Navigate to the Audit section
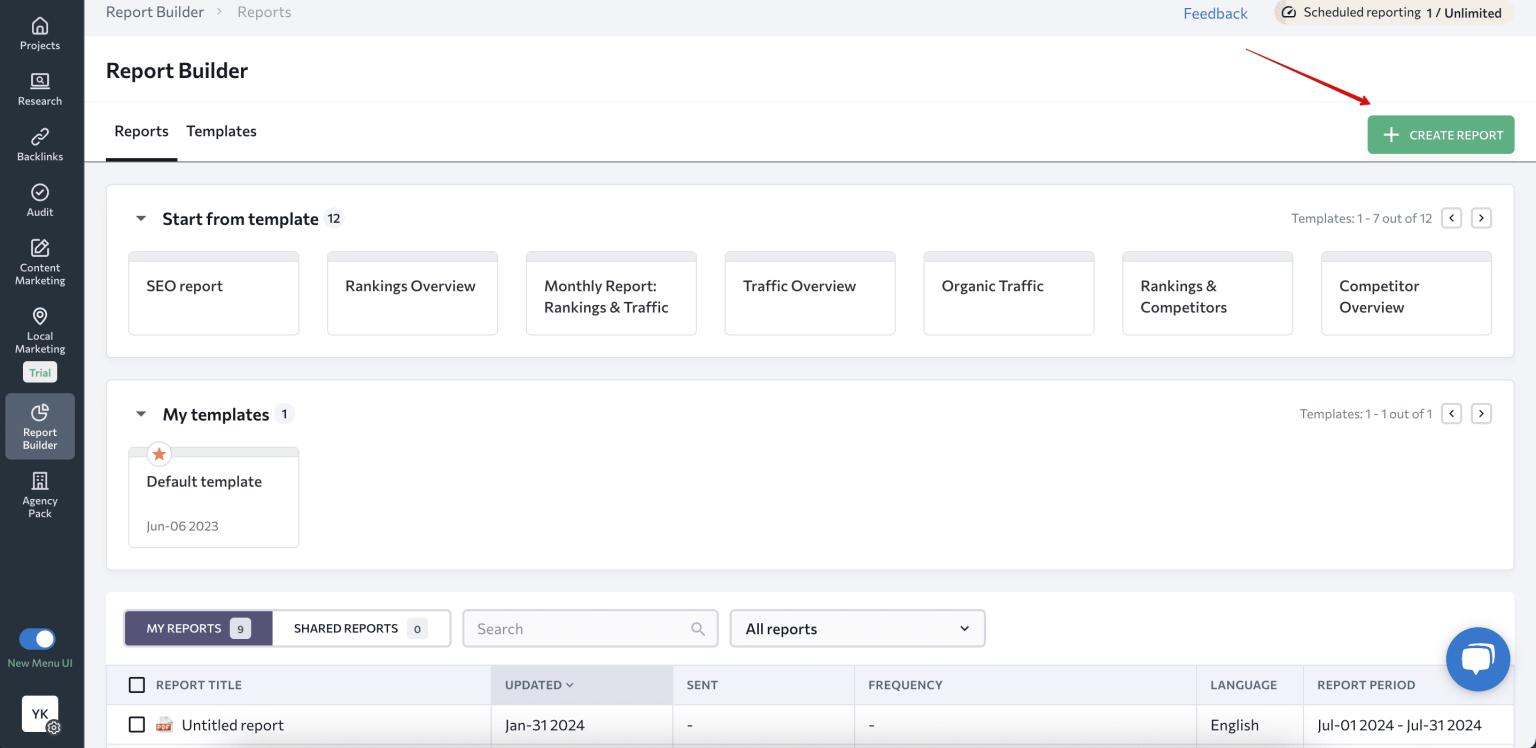This screenshot has width=1536, height=748. point(39,198)
